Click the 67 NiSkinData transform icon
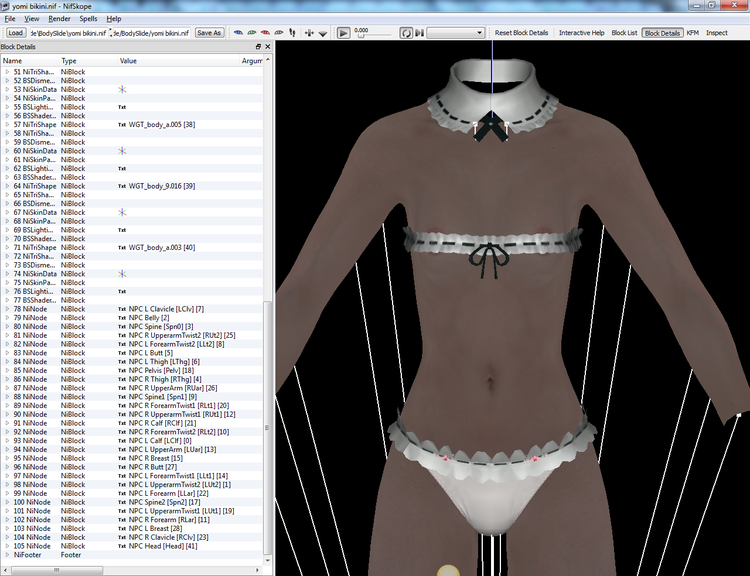The width and height of the screenshot is (750, 576). (x=122, y=212)
